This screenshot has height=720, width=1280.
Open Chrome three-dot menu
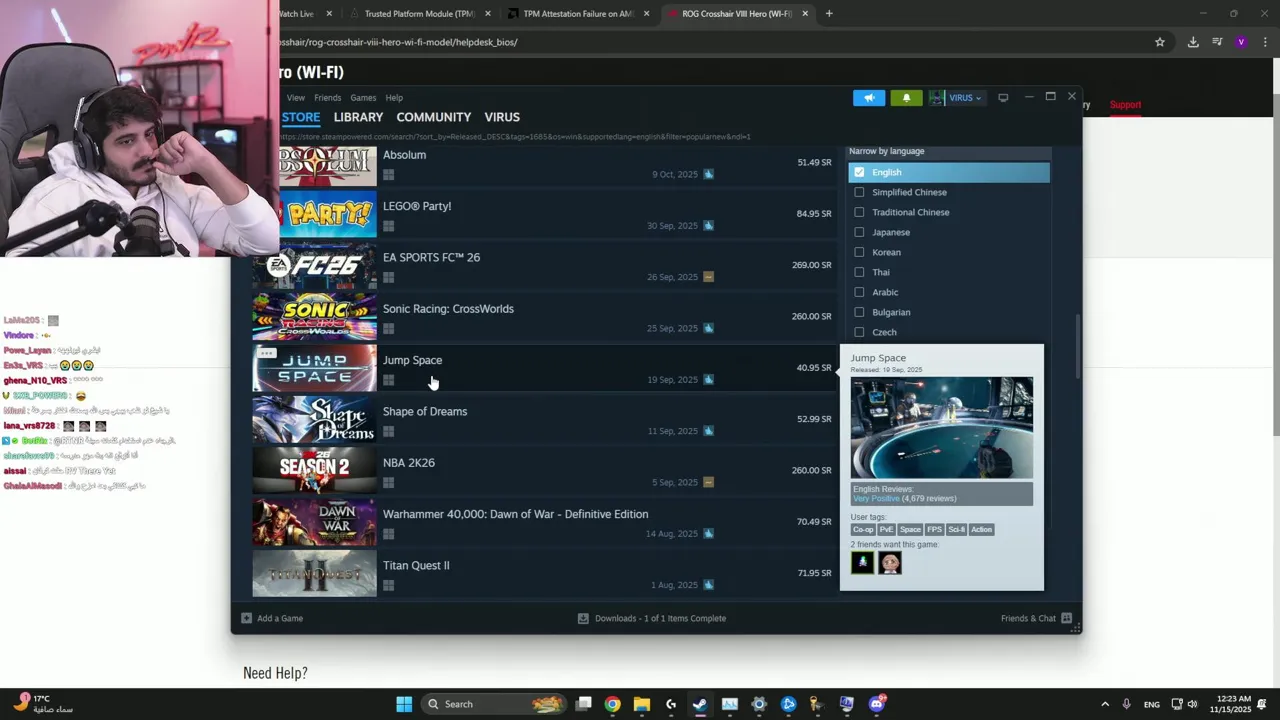coord(1264,42)
